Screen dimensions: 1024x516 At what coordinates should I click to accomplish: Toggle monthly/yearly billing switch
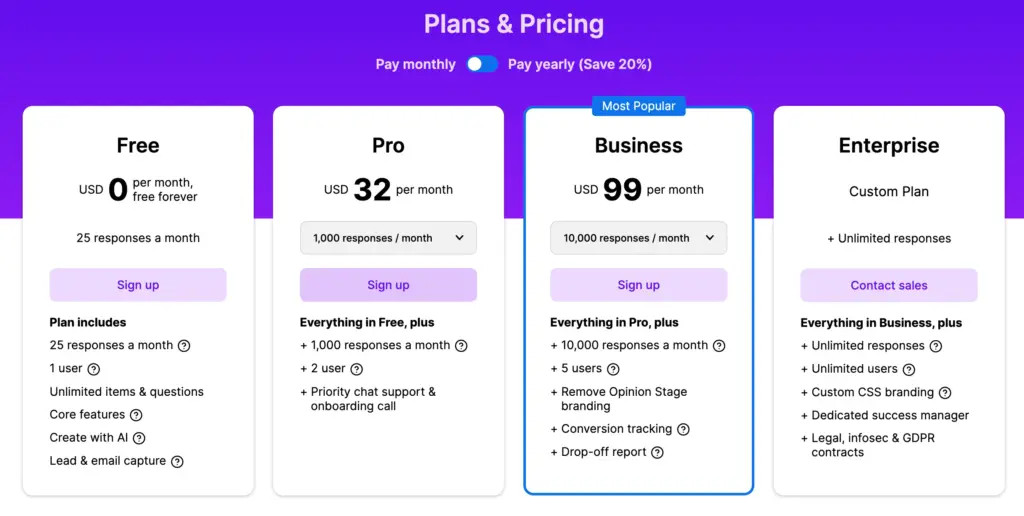[482, 64]
